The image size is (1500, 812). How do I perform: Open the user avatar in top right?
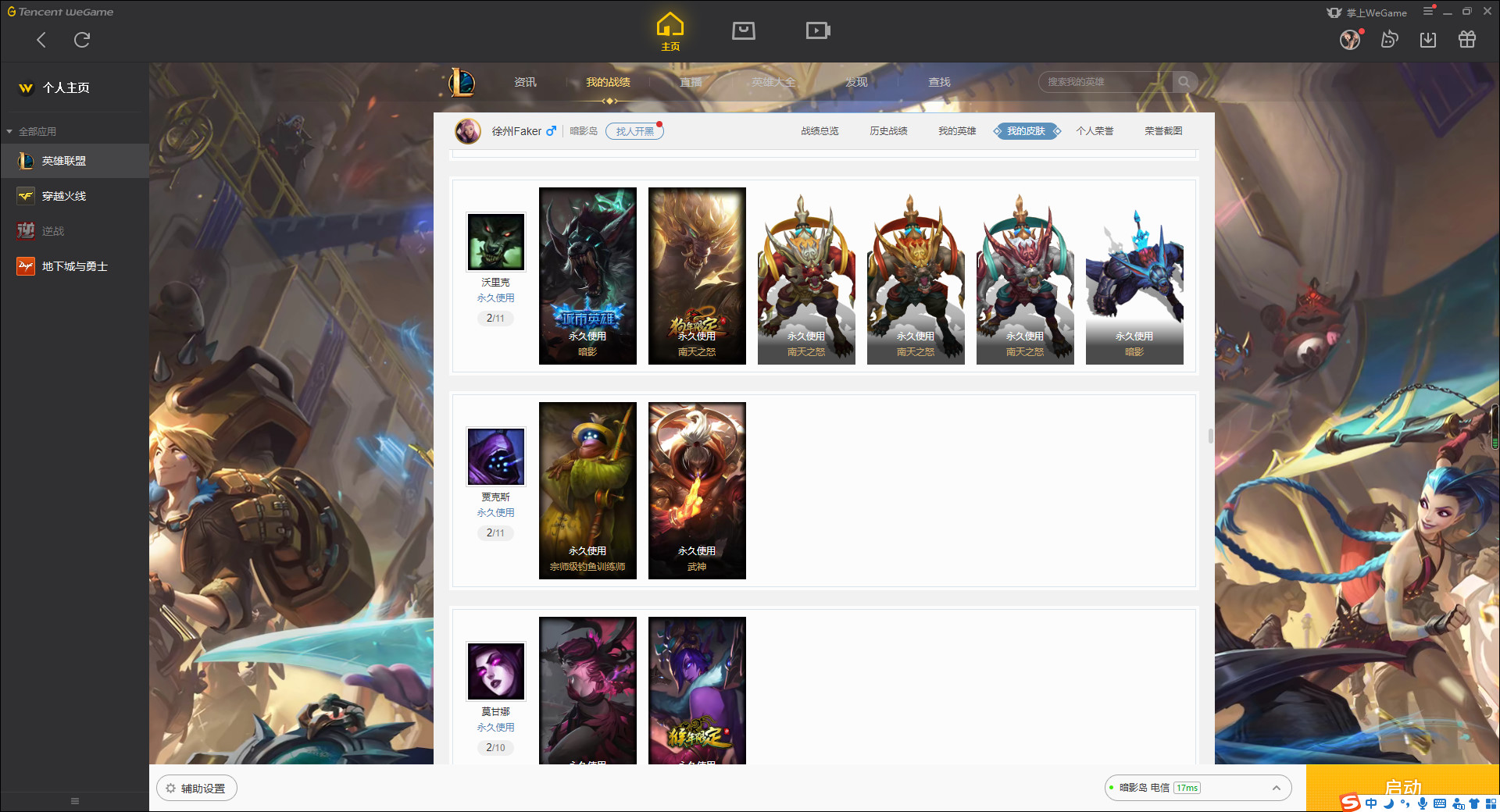point(1350,40)
